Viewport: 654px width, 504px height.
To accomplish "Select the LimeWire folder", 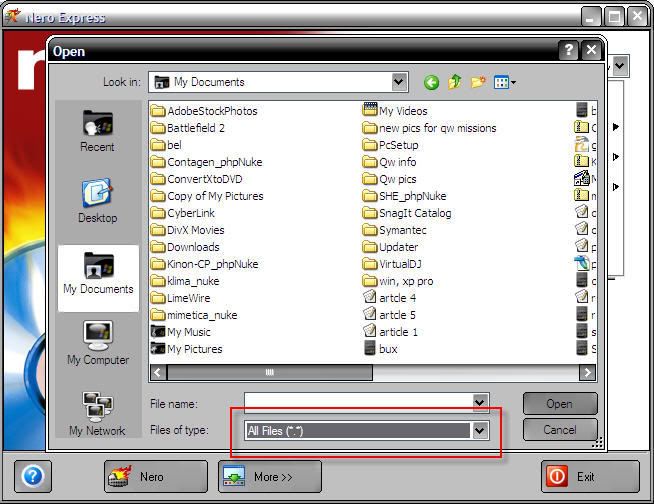I will click(x=181, y=298).
